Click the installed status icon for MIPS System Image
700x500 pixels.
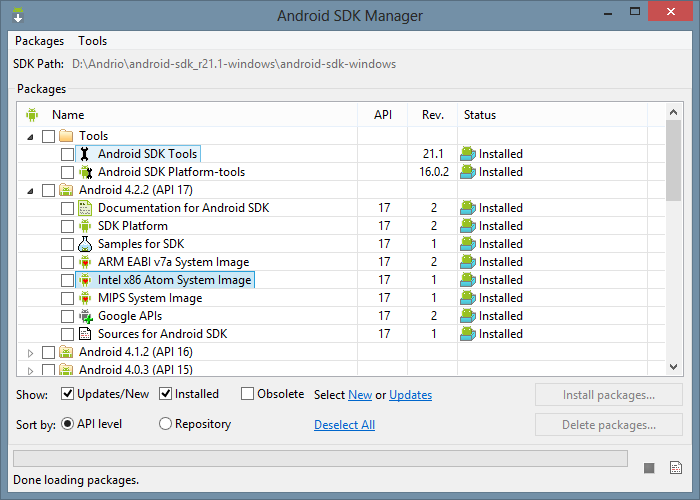[x=468, y=298]
